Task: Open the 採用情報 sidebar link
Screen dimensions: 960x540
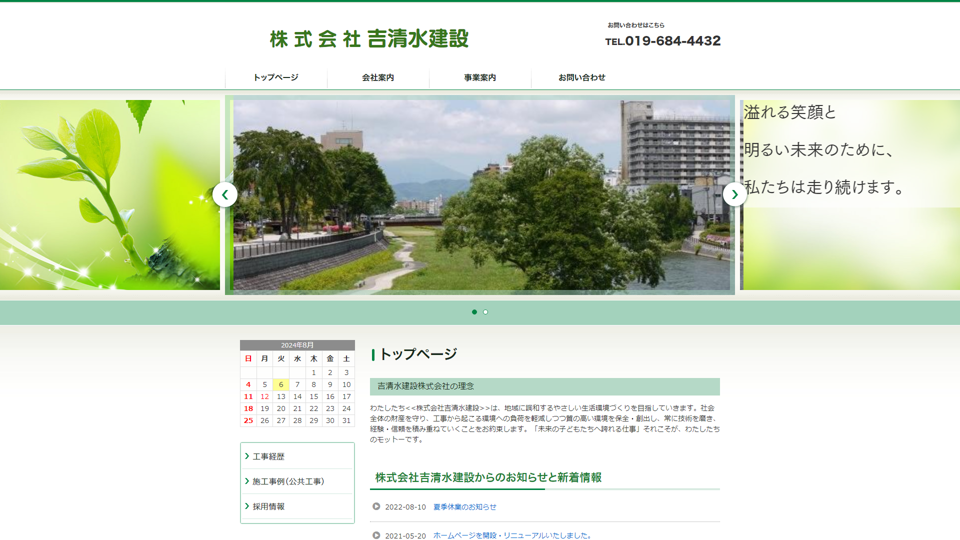Action: coord(268,507)
